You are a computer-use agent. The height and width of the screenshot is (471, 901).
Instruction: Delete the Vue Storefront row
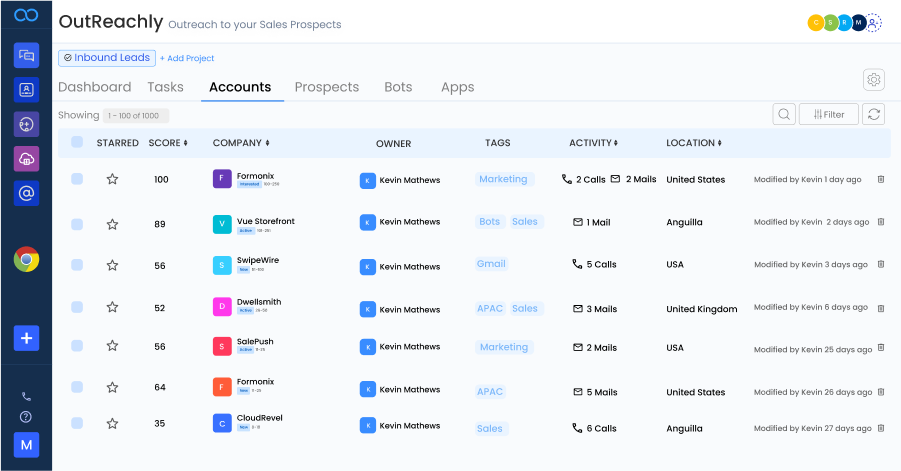click(881, 222)
